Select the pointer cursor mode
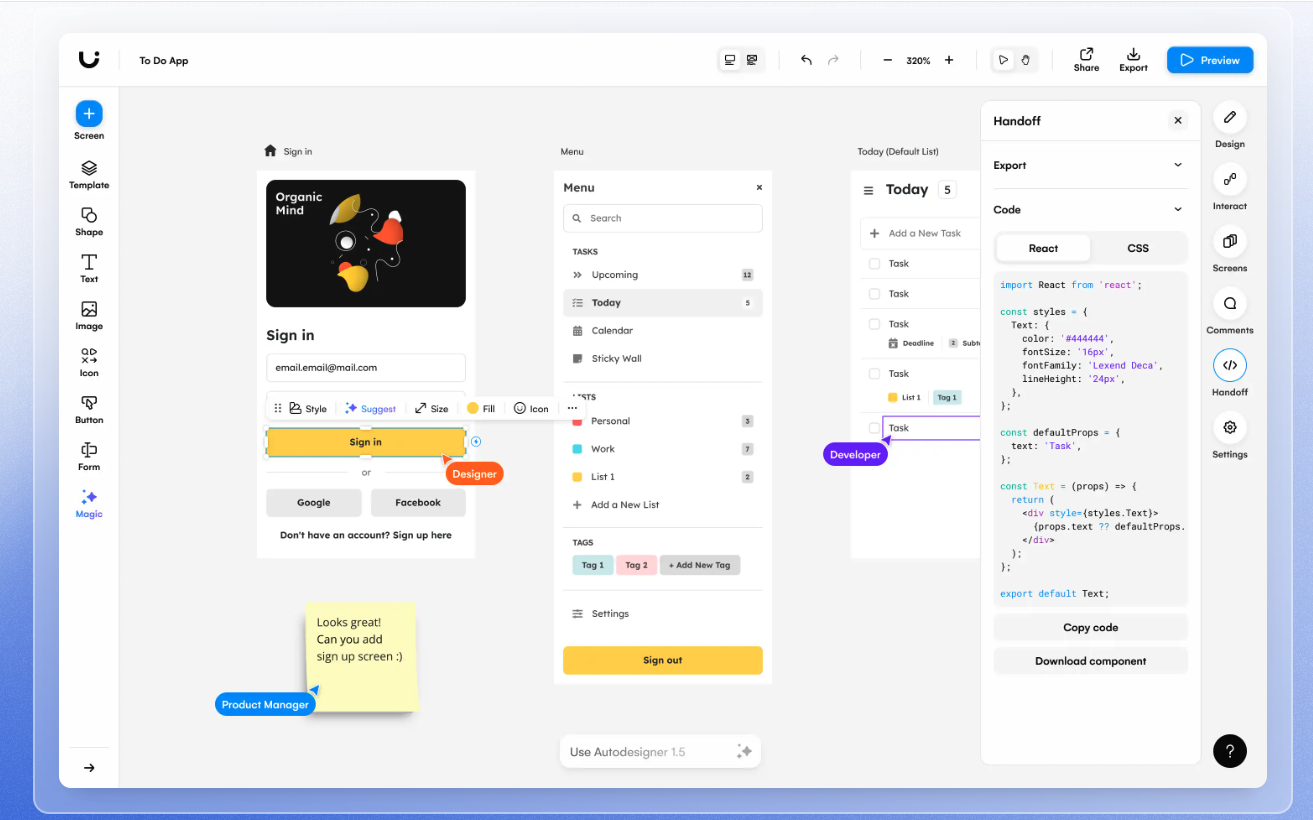 (x=1003, y=60)
